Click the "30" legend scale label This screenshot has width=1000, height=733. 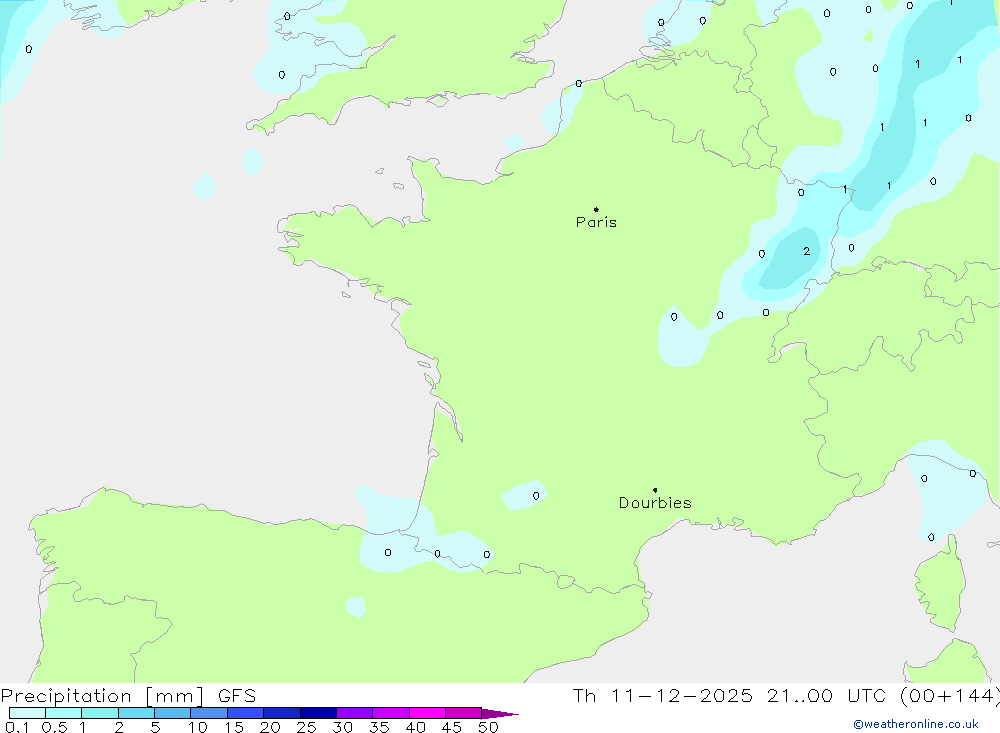tap(343, 727)
